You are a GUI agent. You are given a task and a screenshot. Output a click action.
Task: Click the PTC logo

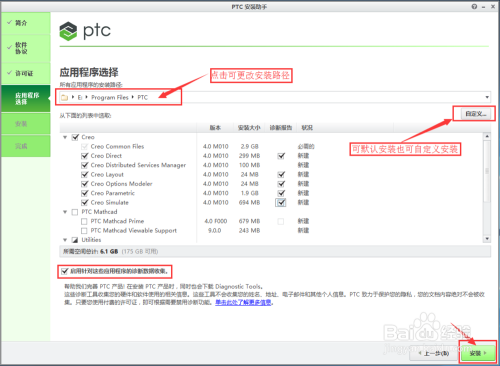click(x=85, y=31)
